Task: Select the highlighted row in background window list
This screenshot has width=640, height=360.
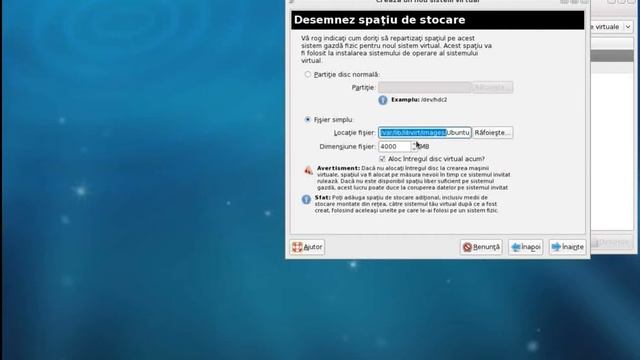Action: pos(612,56)
